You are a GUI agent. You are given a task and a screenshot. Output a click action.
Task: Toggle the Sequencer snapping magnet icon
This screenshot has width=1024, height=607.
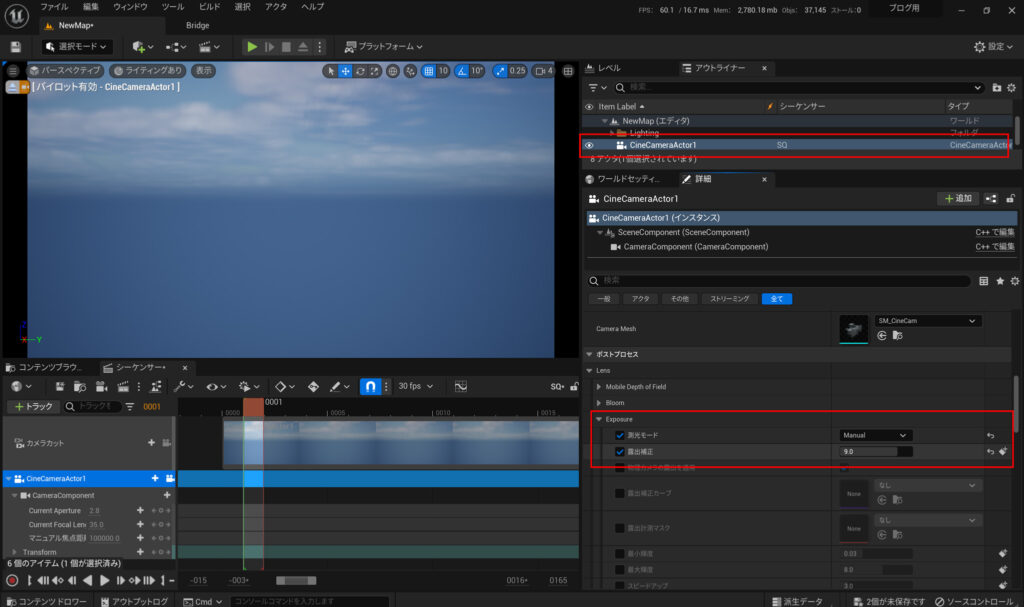369,386
